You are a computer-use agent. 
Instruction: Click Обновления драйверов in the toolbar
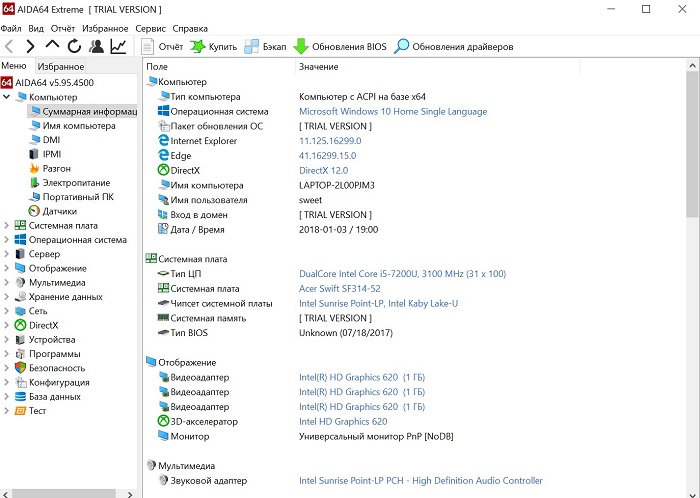coord(454,46)
